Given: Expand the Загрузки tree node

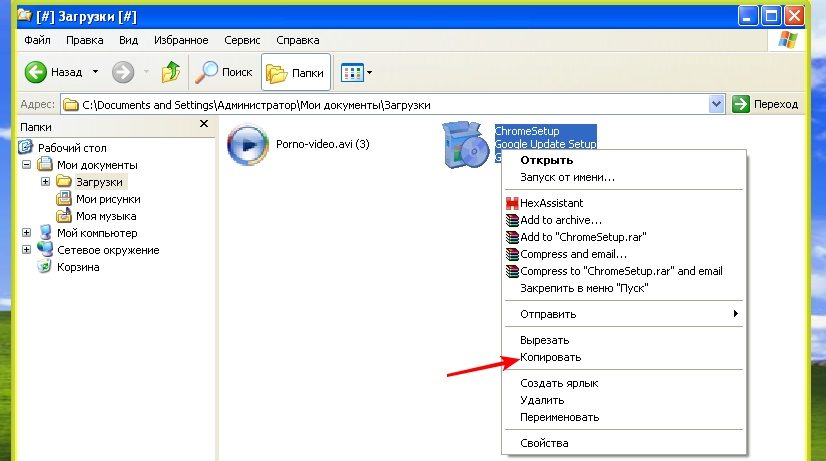Looking at the screenshot, I should [x=45, y=182].
